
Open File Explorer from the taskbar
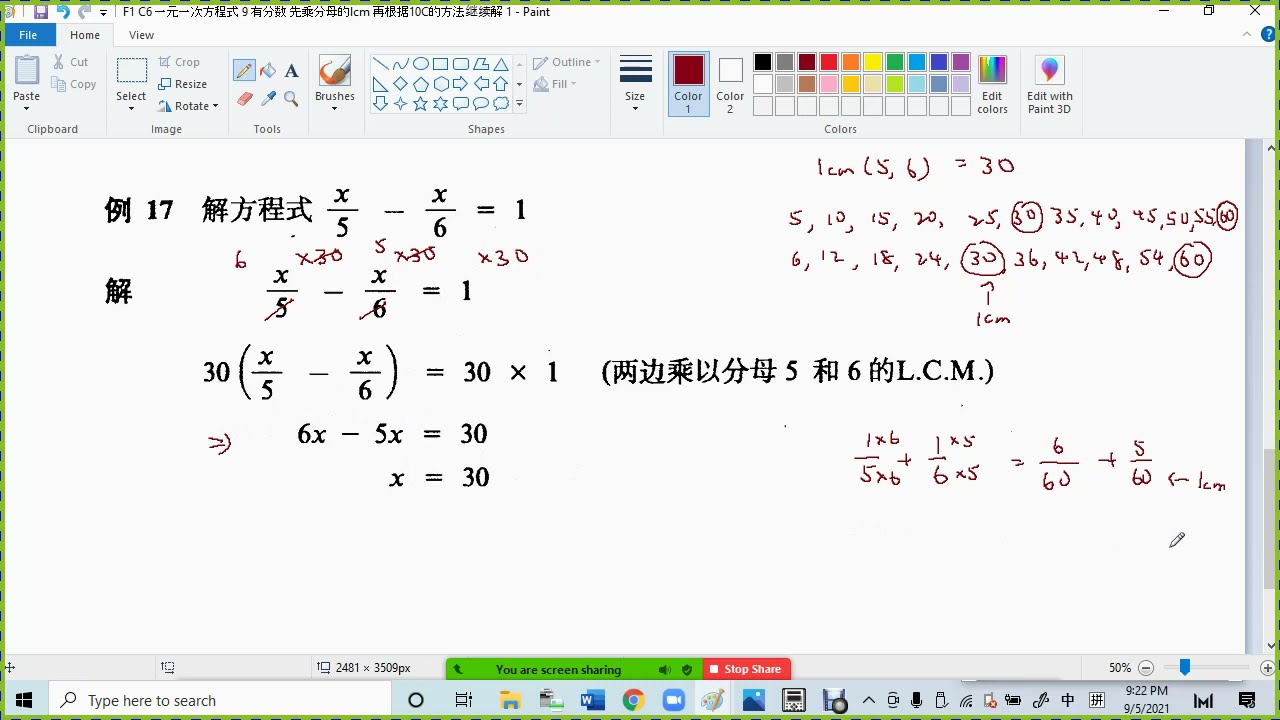pos(510,700)
